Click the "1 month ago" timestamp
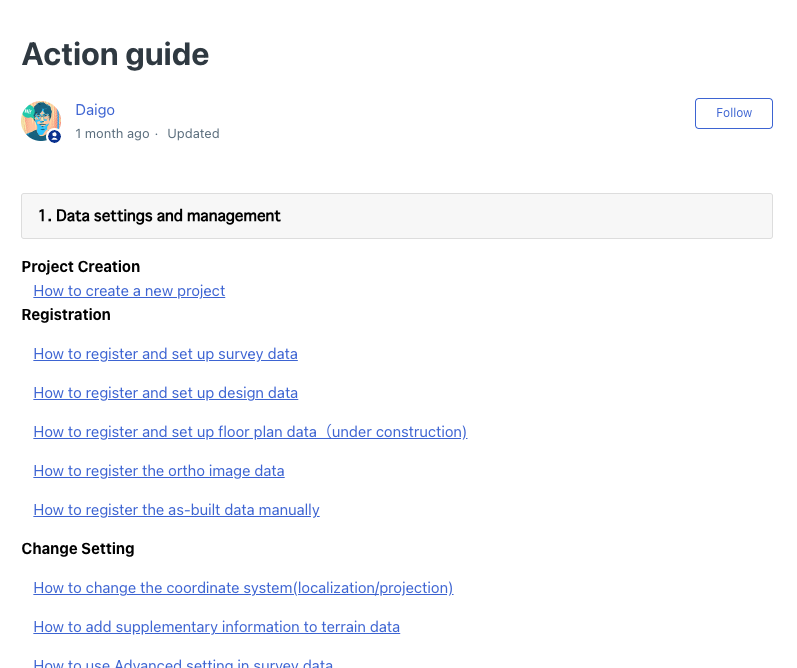 tap(112, 134)
